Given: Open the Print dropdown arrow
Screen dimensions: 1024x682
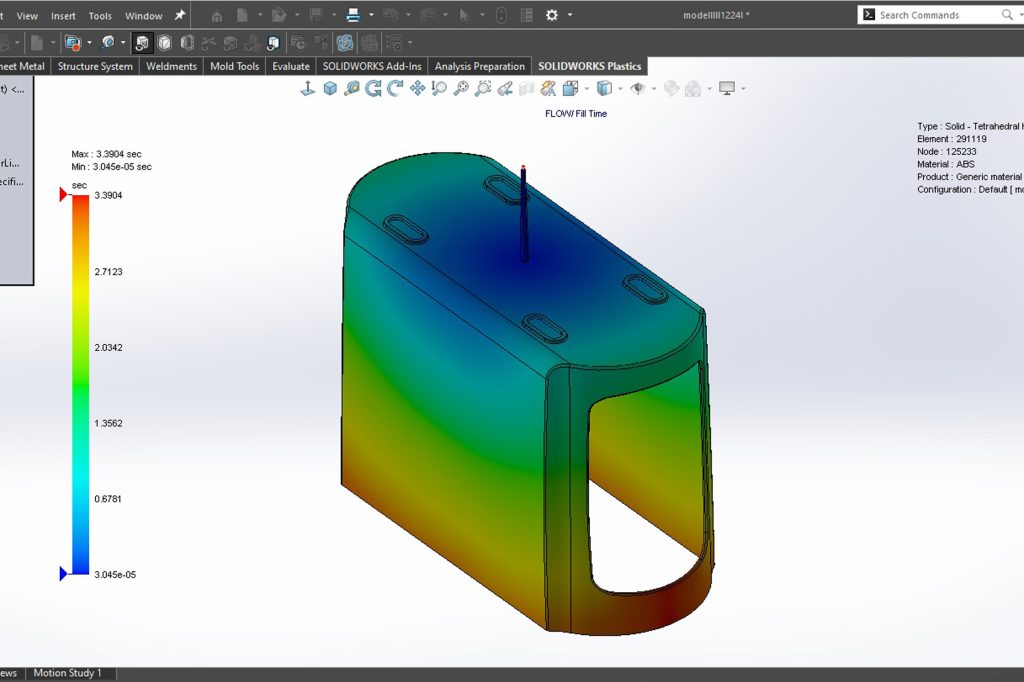Looking at the screenshot, I should pyautogui.click(x=372, y=15).
